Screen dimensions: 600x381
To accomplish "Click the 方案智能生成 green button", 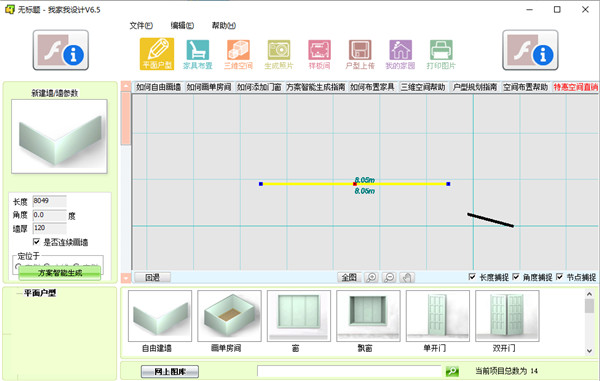I will 60,273.
